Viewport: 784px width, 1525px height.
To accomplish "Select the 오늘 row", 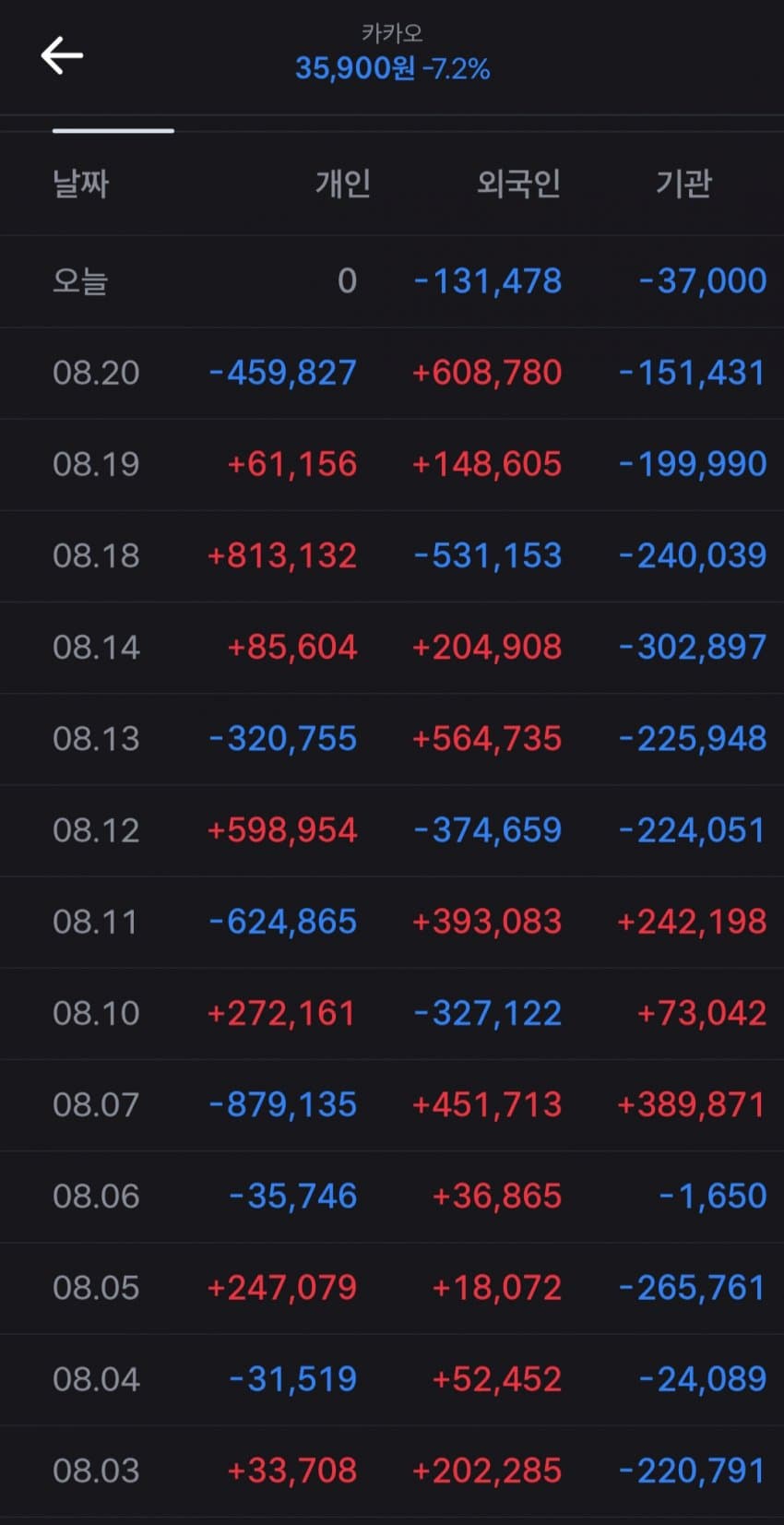I will 392,281.
